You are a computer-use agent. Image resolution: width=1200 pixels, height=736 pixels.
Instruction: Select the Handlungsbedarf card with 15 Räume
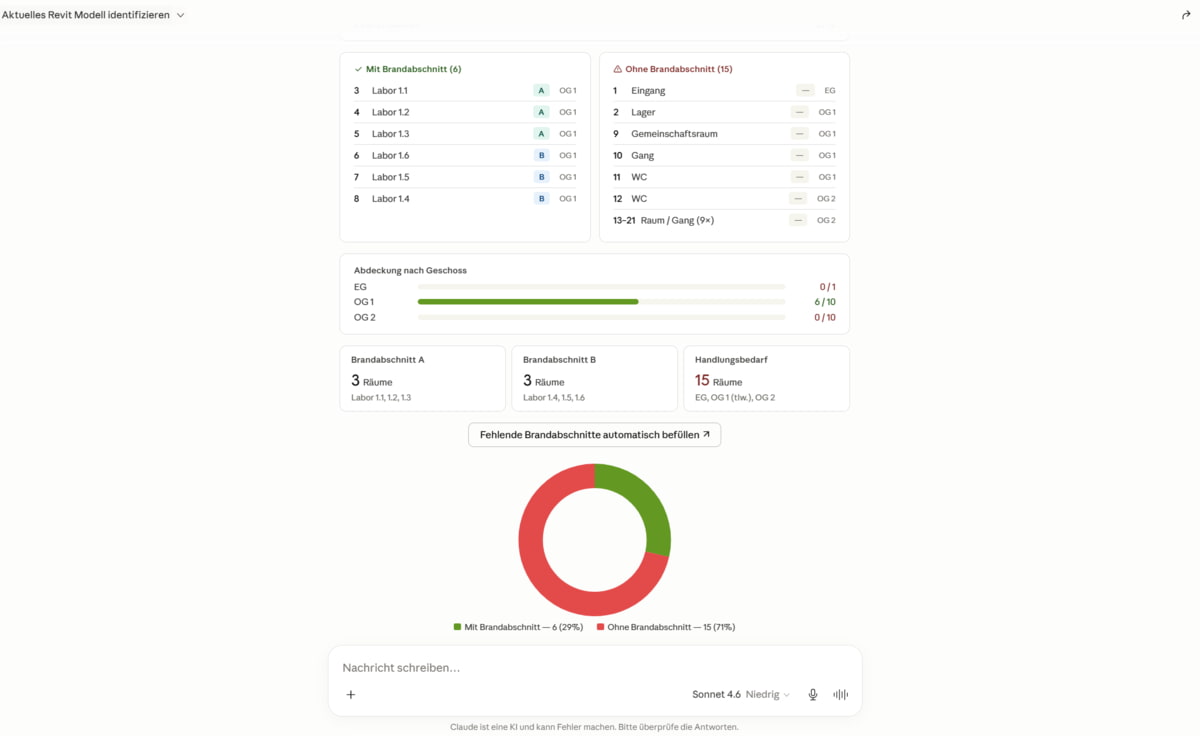766,378
